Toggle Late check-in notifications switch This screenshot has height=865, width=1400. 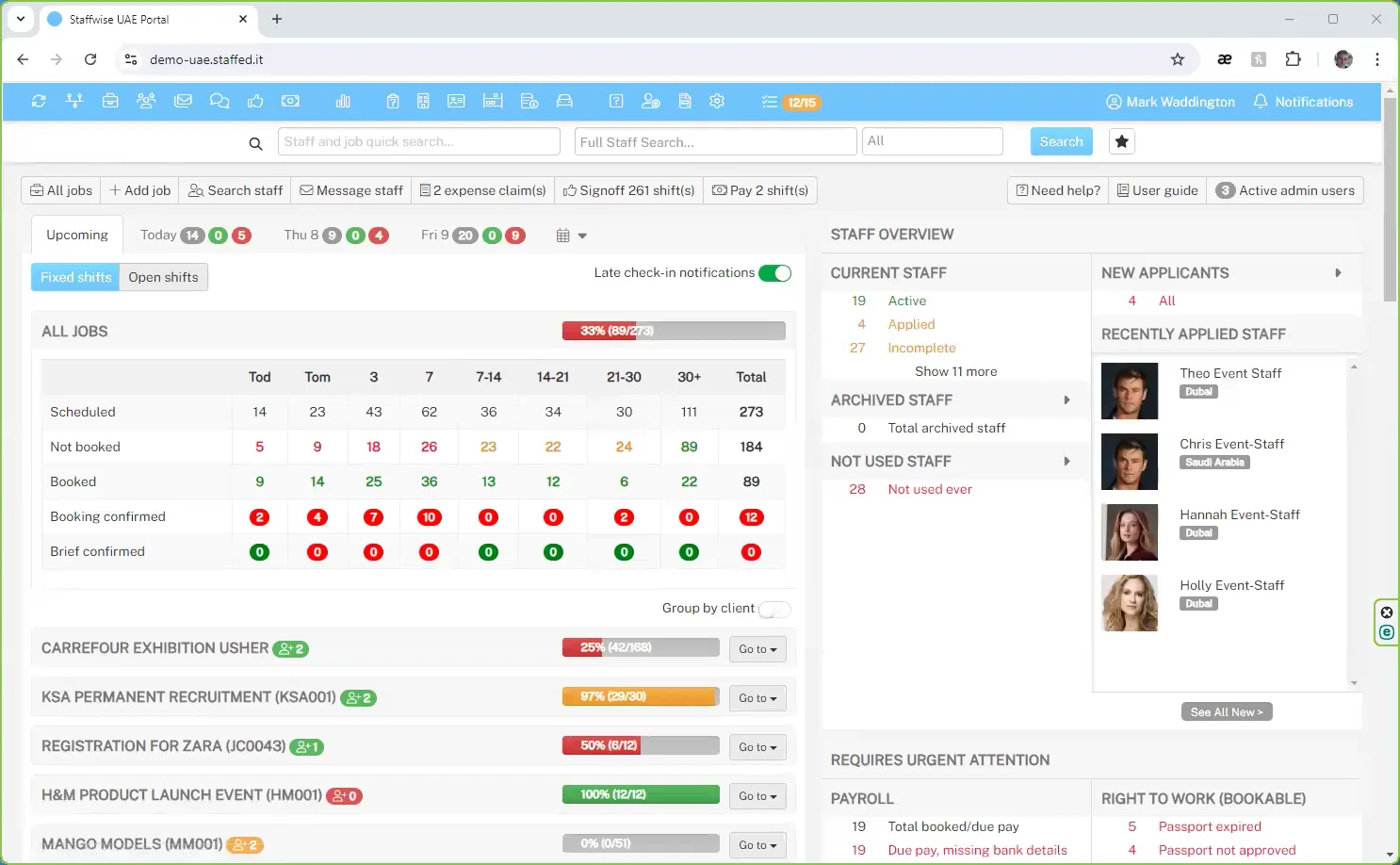(774, 273)
